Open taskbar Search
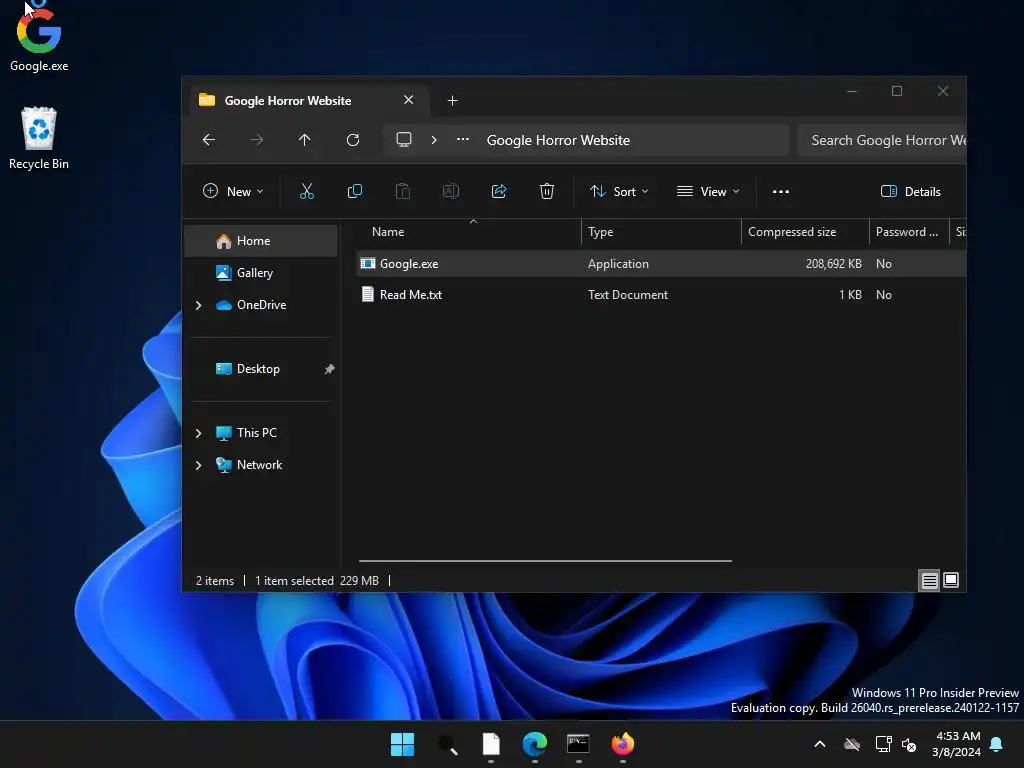The image size is (1024, 768). point(447,744)
